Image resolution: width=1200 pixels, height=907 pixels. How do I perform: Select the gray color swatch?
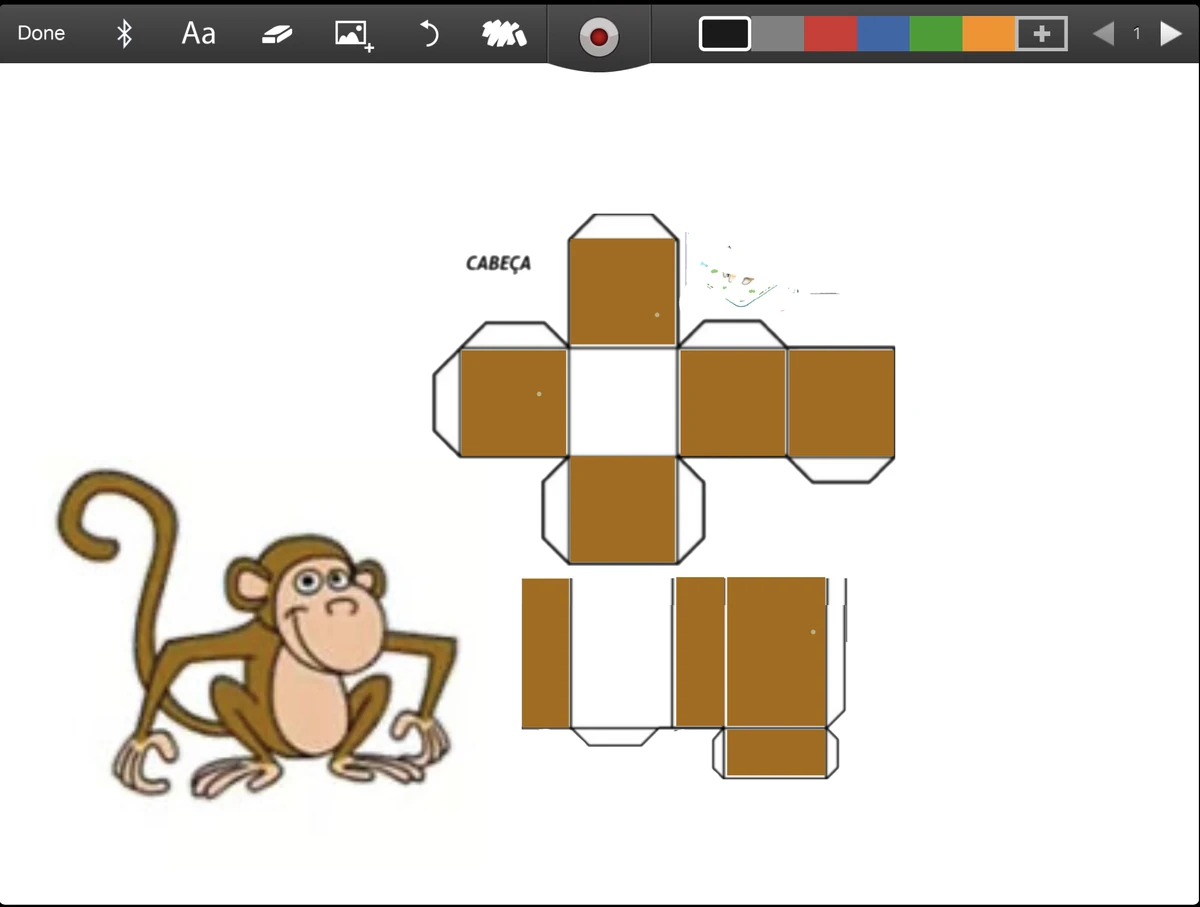click(x=777, y=33)
